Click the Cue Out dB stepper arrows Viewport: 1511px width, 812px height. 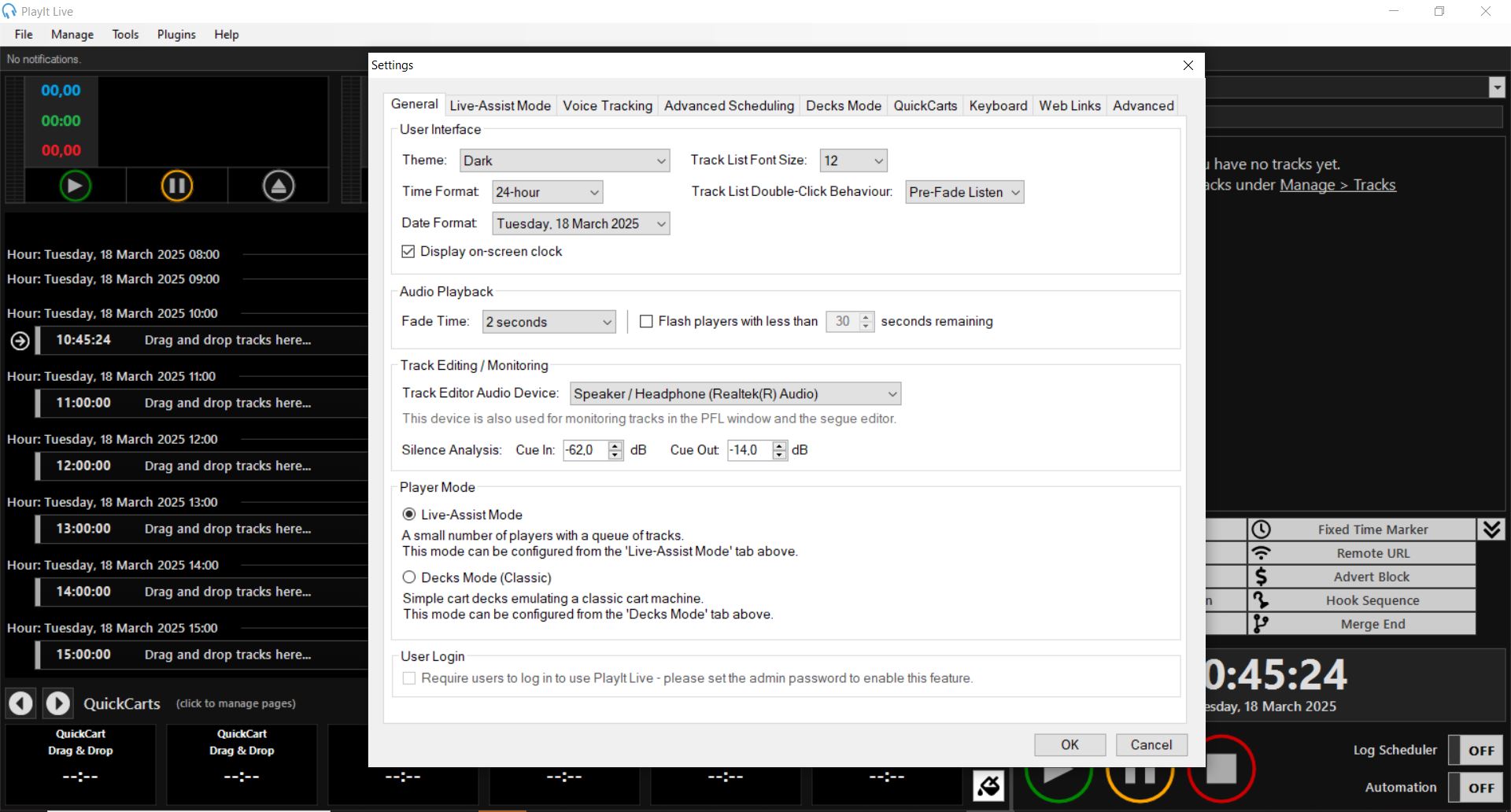(x=779, y=450)
